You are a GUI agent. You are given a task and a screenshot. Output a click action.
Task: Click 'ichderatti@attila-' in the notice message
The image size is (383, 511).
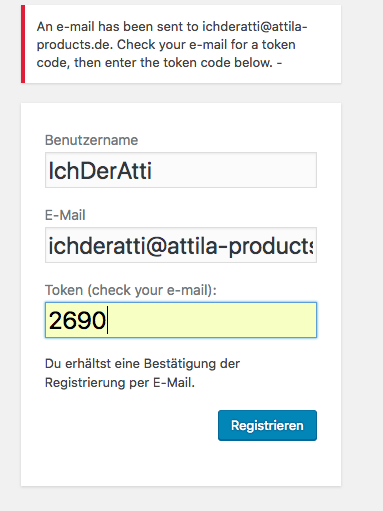(255, 27)
